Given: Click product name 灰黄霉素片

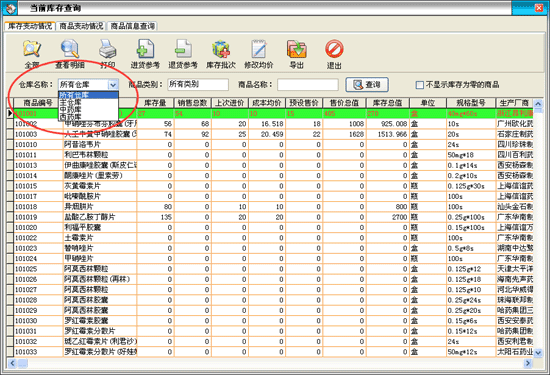Looking at the screenshot, I should pyautogui.click(x=82, y=186).
